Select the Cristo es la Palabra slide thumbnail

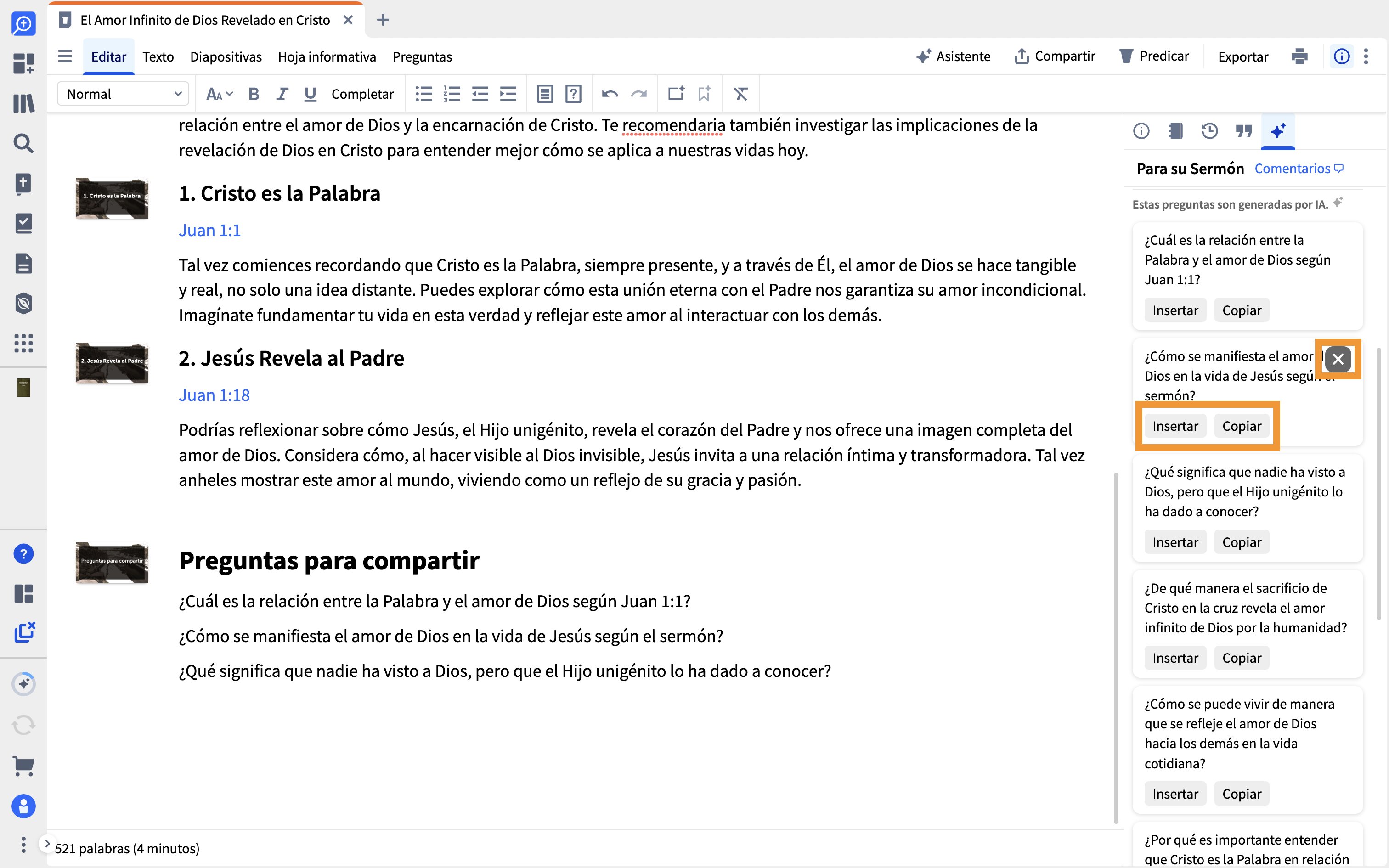click(x=112, y=198)
